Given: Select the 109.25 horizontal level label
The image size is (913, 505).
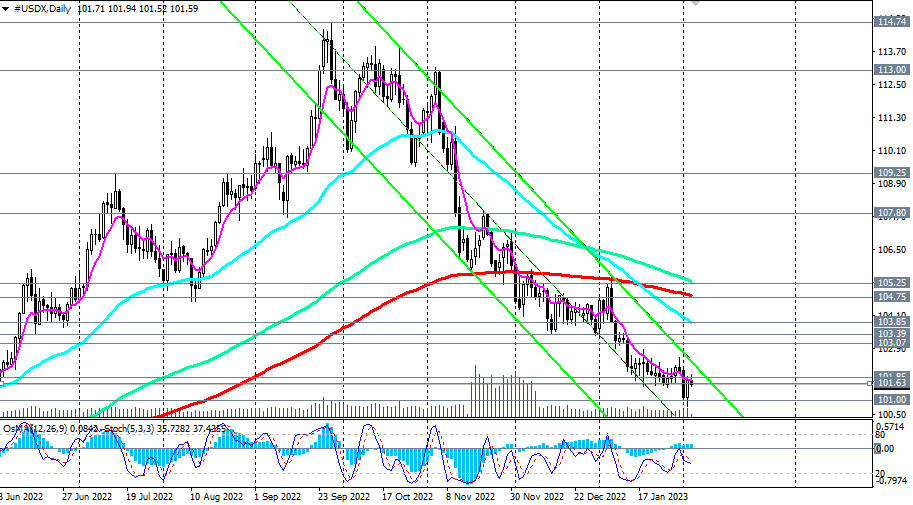Looking at the screenshot, I should [x=891, y=173].
